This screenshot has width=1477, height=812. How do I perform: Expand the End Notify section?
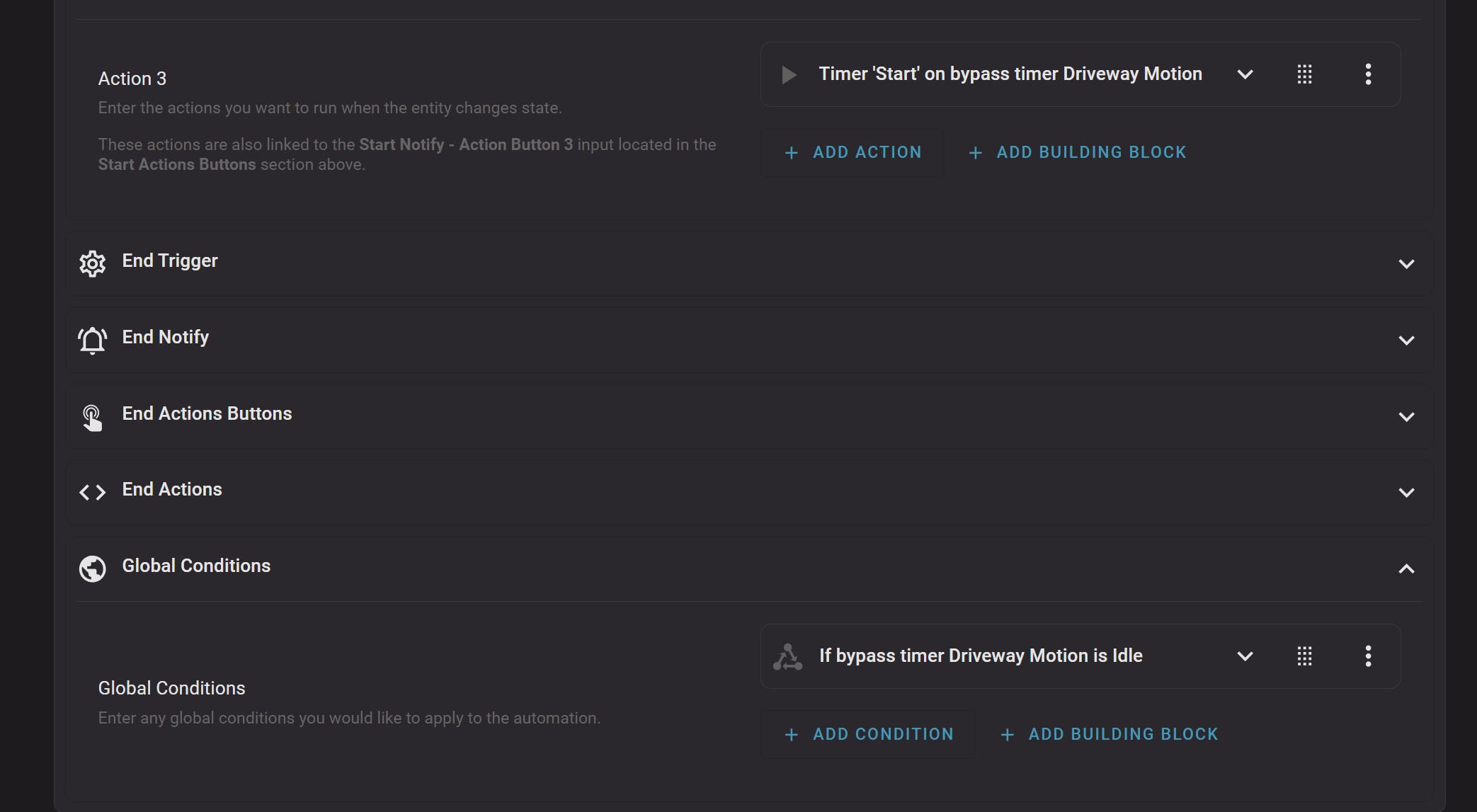point(1406,341)
